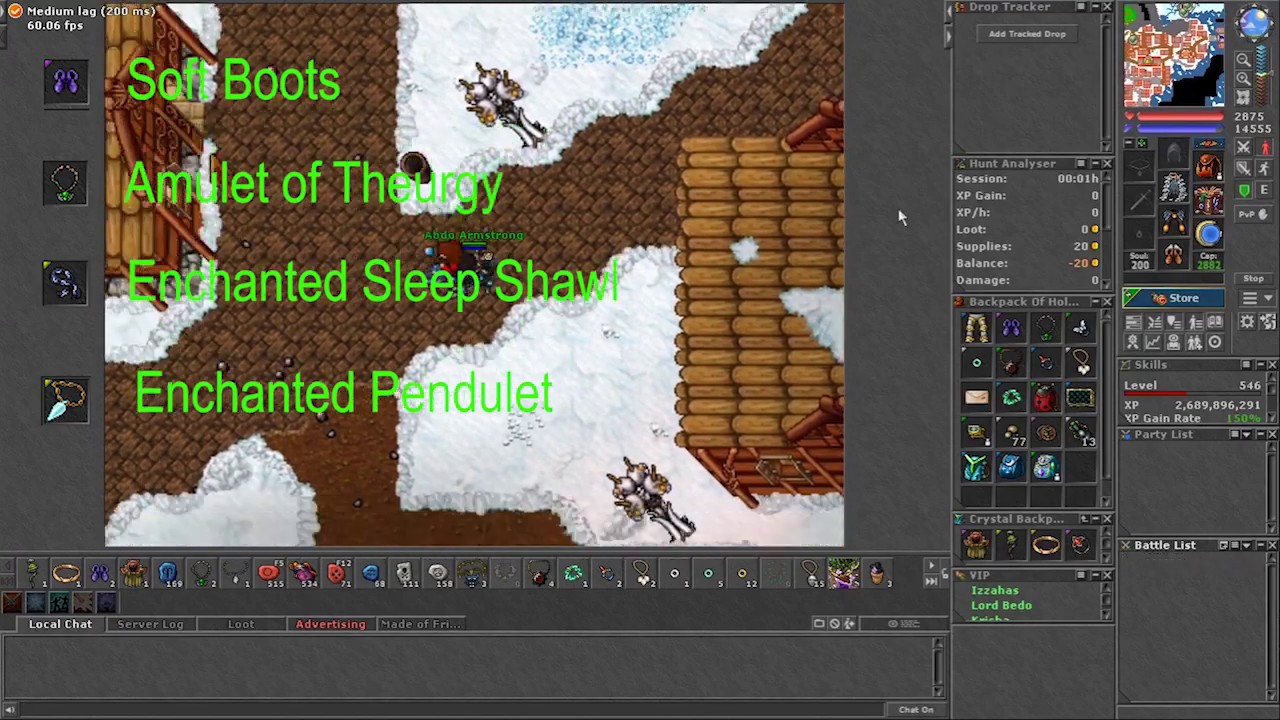Viewport: 1280px width, 720px height.
Task: Go up one container in Crystal Backpack
Action: (1084, 519)
